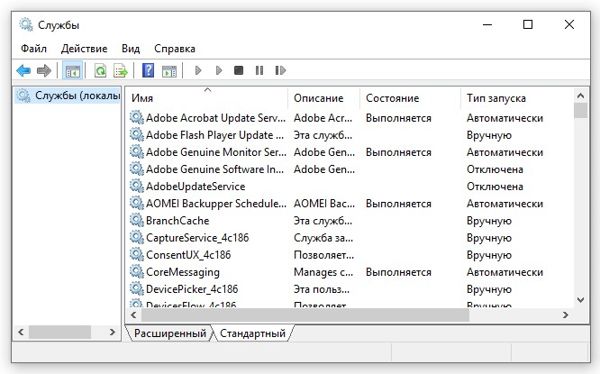Click services list vertical scrollbar up arrow
The image size is (600, 374).
click(580, 96)
